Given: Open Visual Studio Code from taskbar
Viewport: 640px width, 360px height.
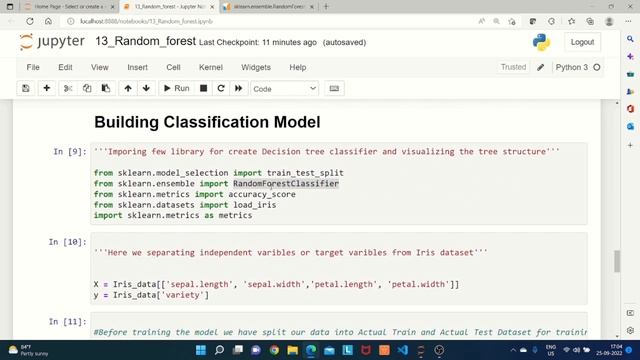Looking at the screenshot, I should (x=403, y=350).
